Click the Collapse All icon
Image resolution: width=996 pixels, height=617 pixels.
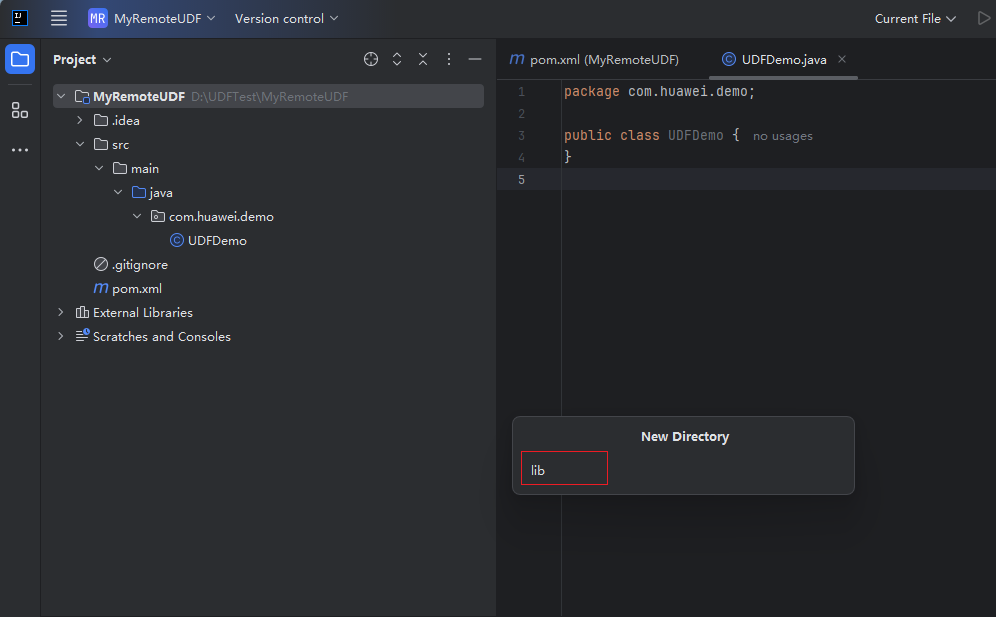[423, 59]
